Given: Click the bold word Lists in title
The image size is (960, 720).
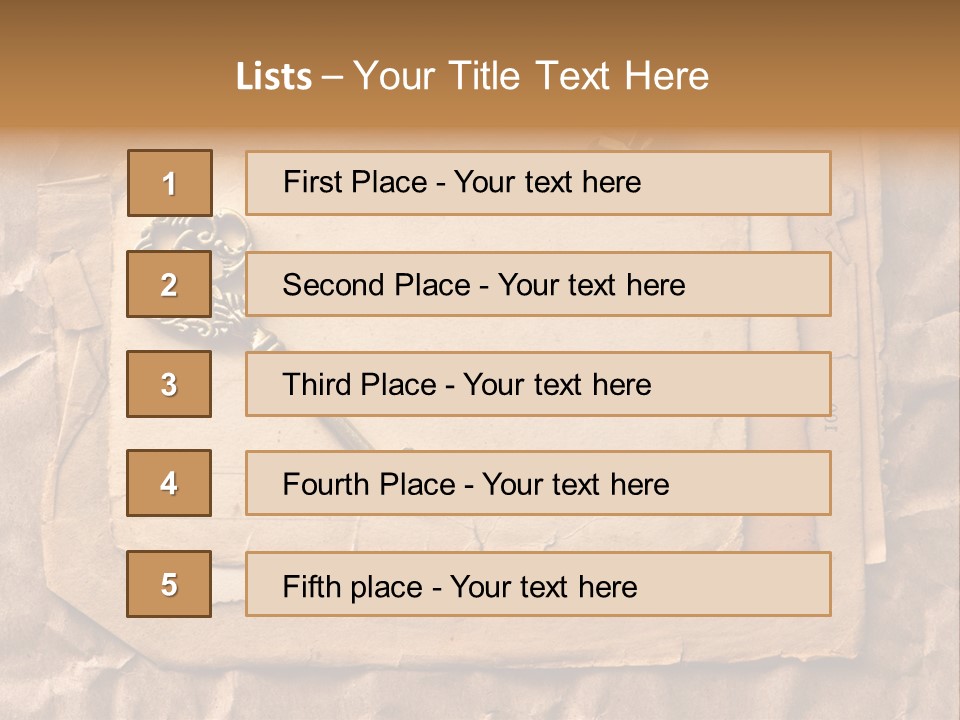Looking at the screenshot, I should click(x=274, y=77).
